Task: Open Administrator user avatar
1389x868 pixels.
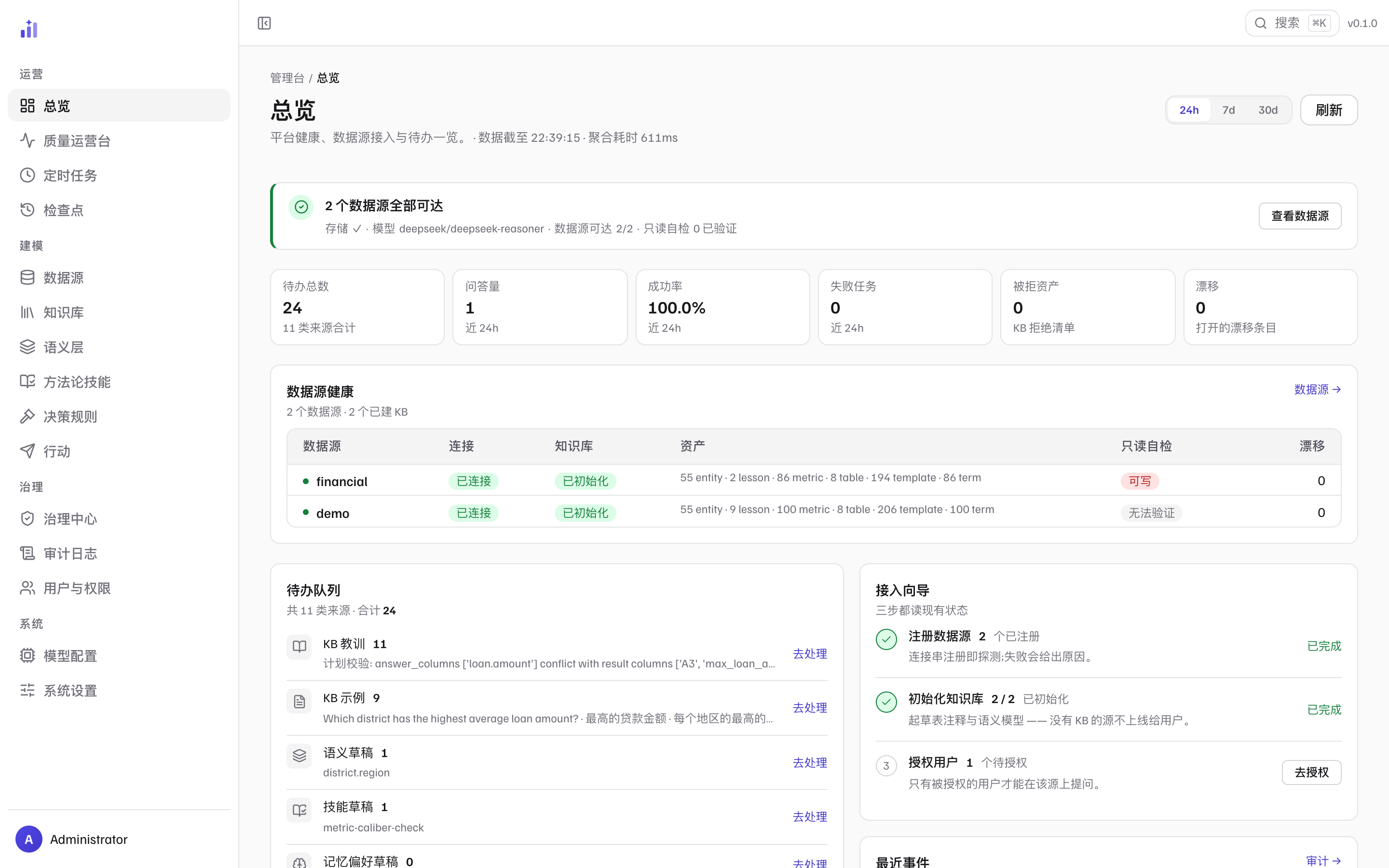Action: [29, 839]
